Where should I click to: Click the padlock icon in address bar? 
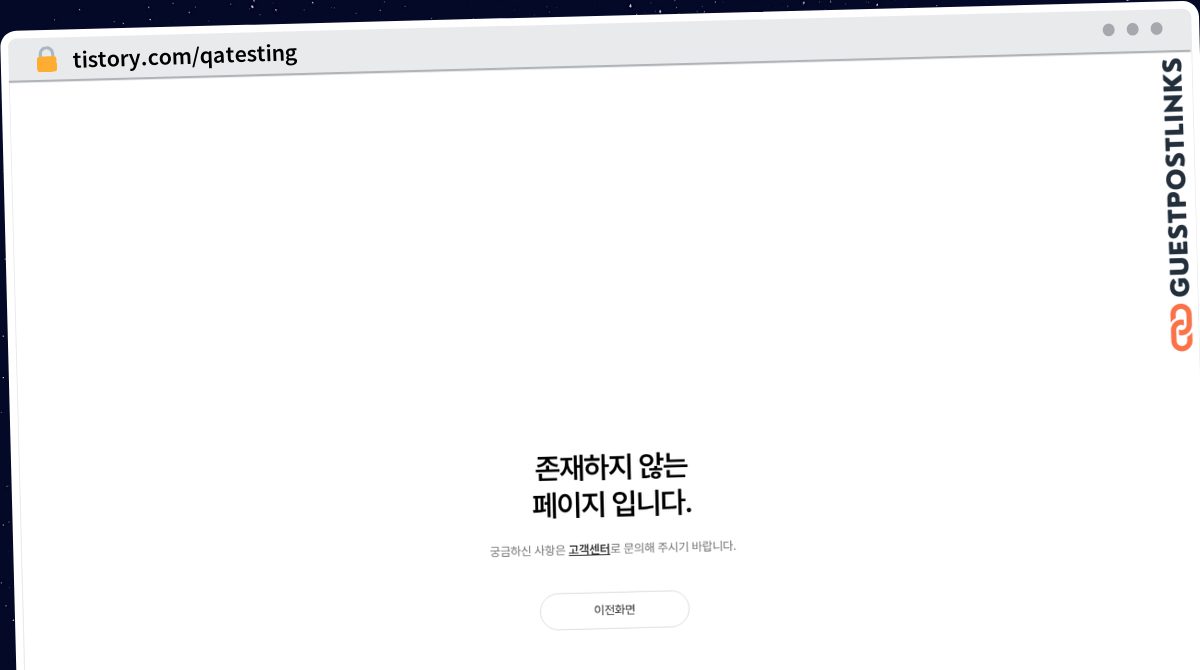click(x=47, y=60)
